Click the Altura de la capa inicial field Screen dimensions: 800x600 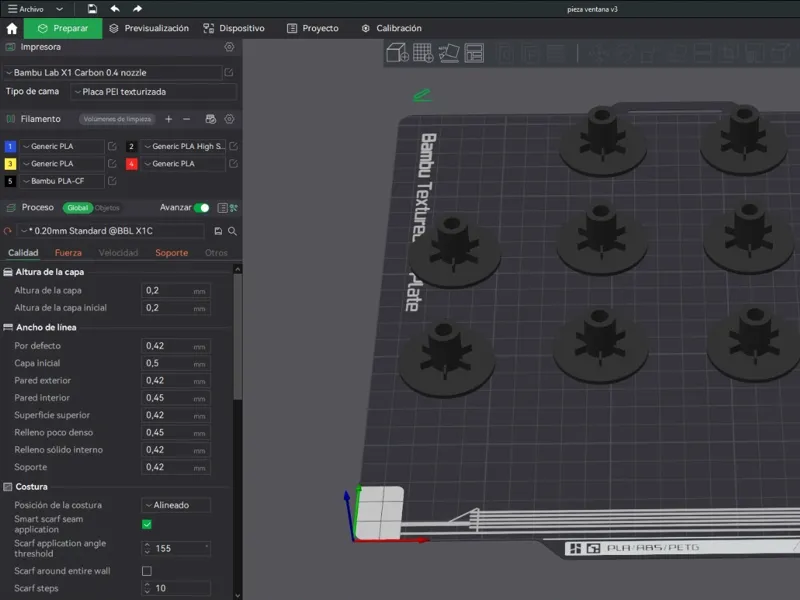click(x=176, y=308)
